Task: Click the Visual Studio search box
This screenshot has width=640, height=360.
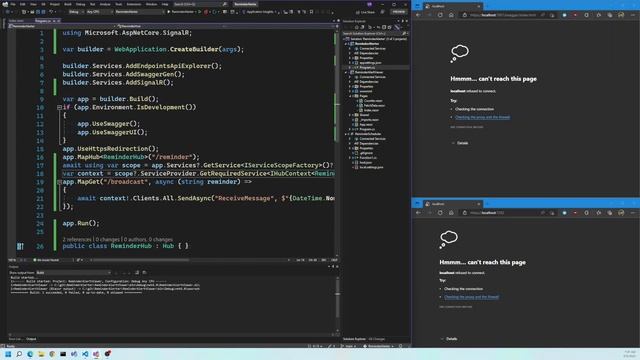Action: point(200,4)
